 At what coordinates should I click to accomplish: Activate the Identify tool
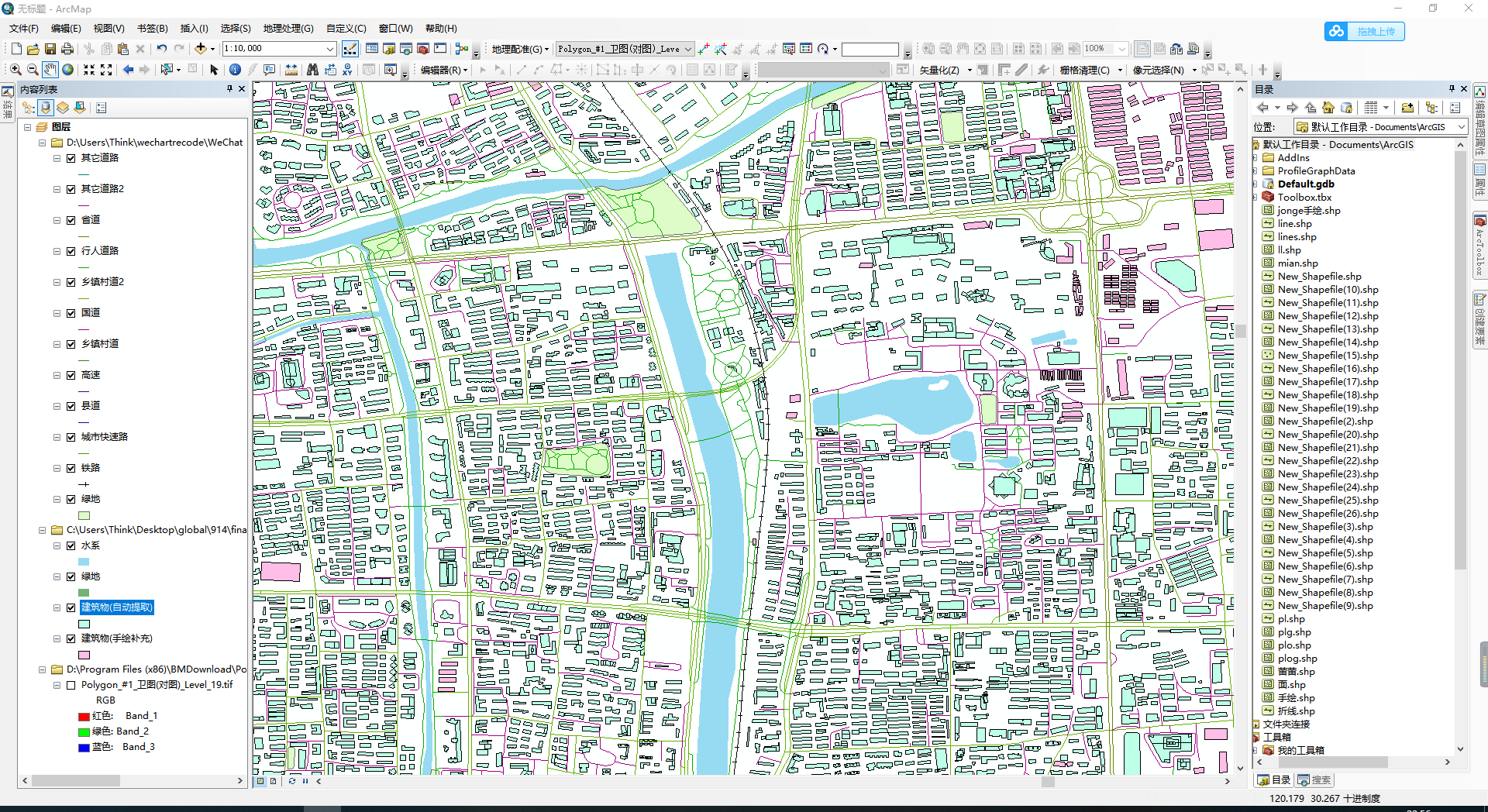tap(235, 70)
